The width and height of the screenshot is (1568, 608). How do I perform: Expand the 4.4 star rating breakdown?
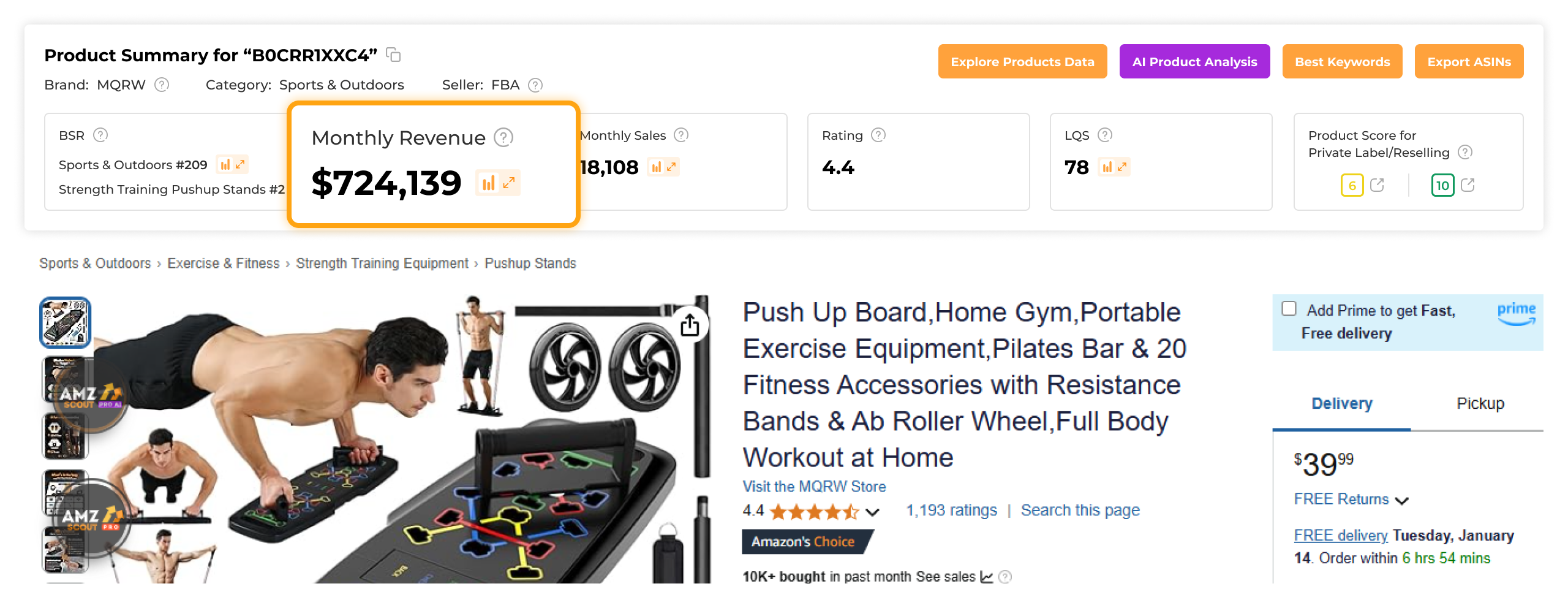pyautogui.click(x=872, y=512)
